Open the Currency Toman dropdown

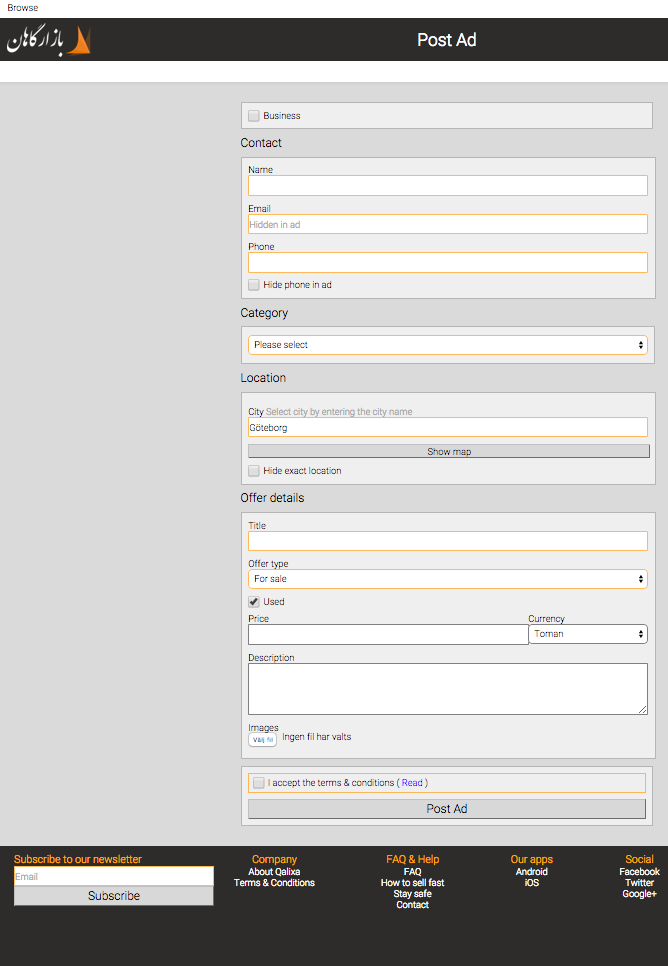tap(587, 634)
